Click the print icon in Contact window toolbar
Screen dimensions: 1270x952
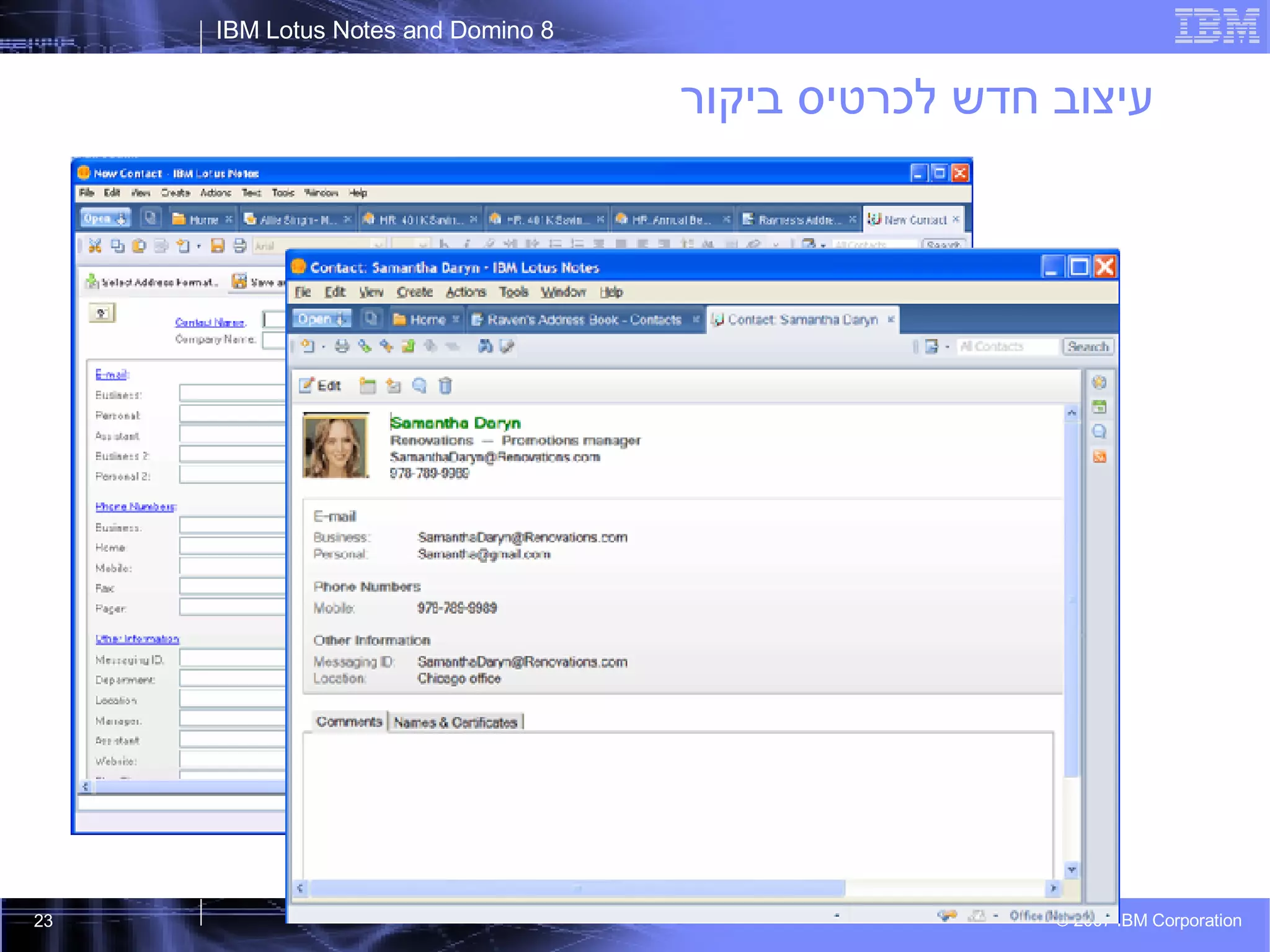pos(342,346)
